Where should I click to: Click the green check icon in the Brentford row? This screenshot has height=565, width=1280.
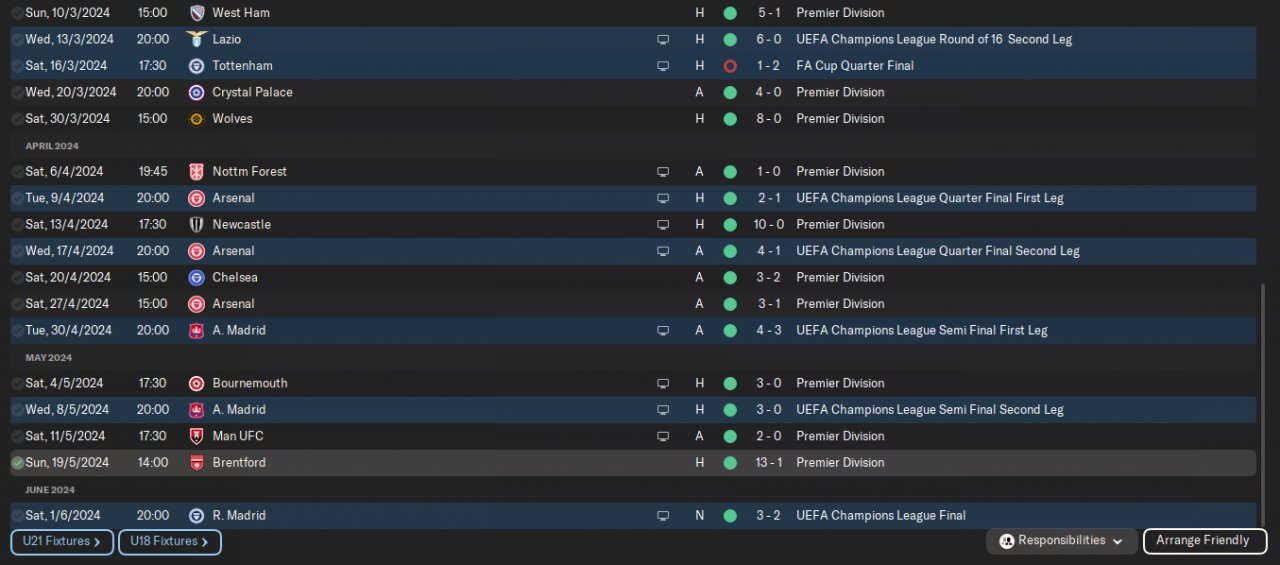[17, 463]
